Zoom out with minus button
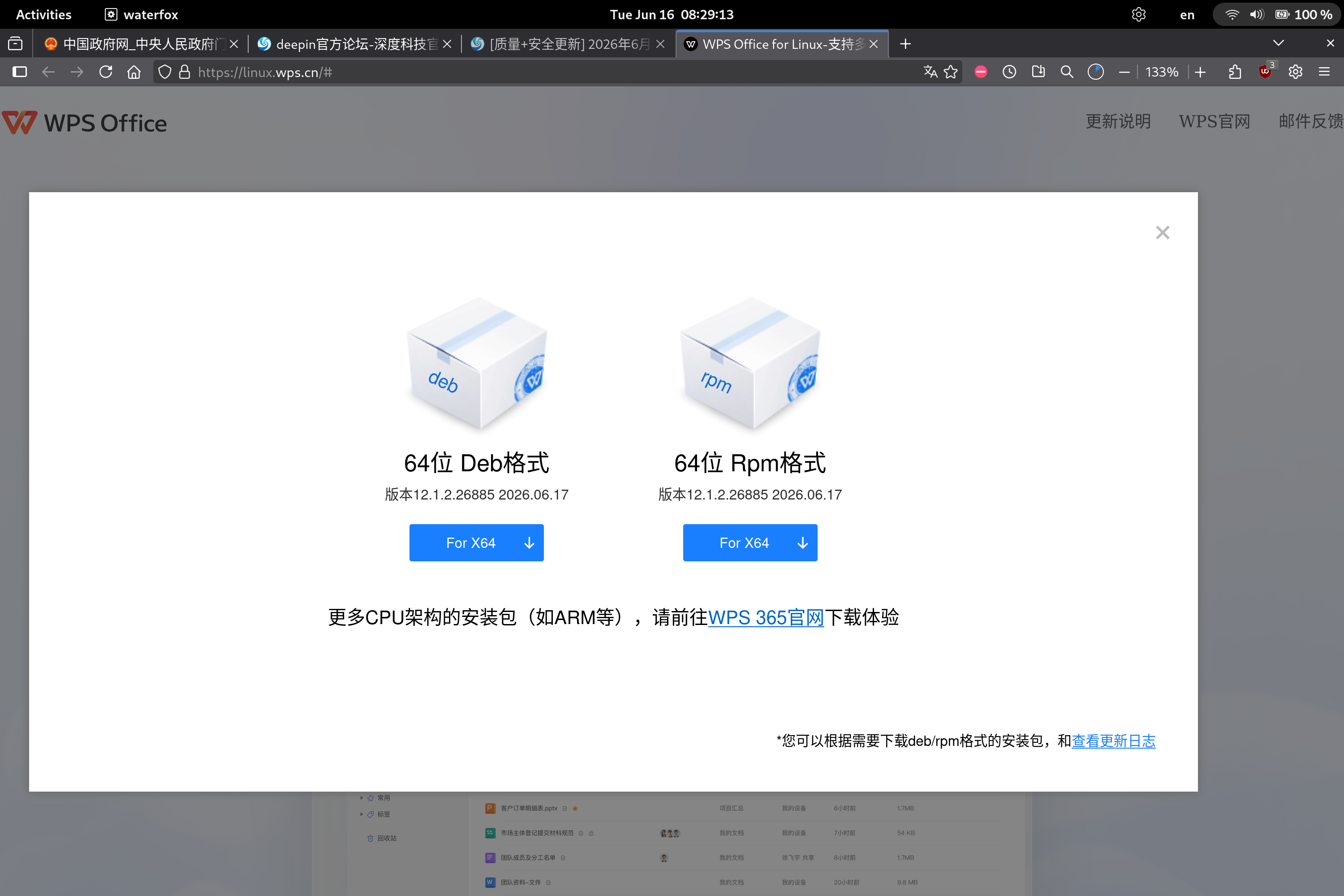The image size is (1344, 896). (x=1124, y=72)
